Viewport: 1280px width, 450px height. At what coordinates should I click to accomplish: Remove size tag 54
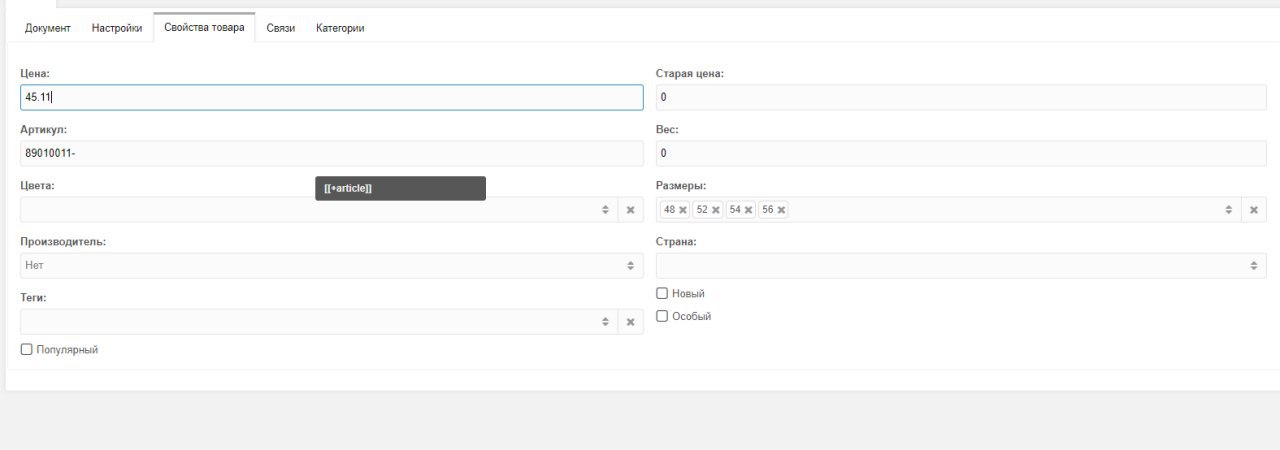coord(748,210)
